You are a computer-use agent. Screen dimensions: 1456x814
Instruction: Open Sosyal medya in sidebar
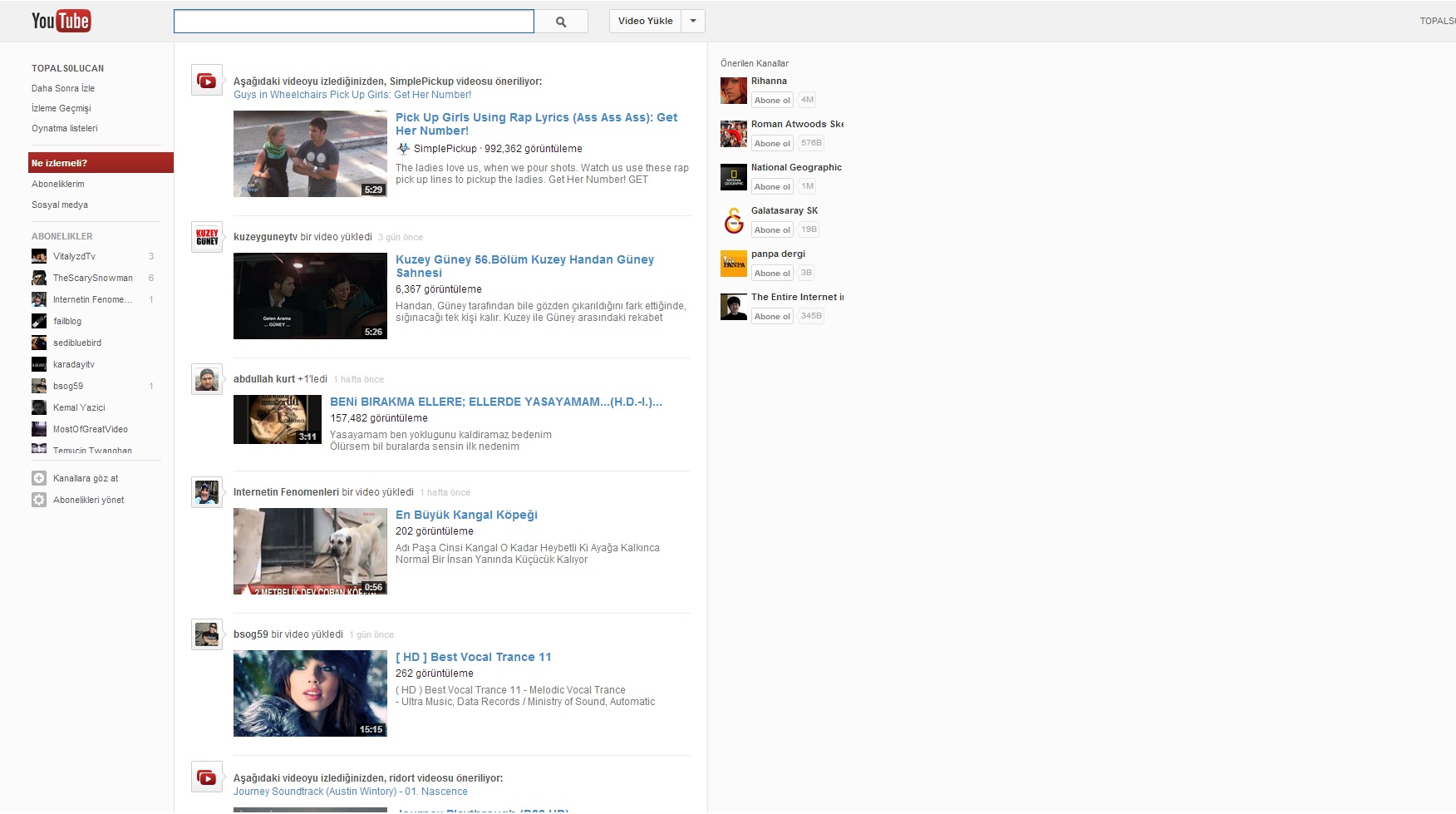click(x=60, y=205)
